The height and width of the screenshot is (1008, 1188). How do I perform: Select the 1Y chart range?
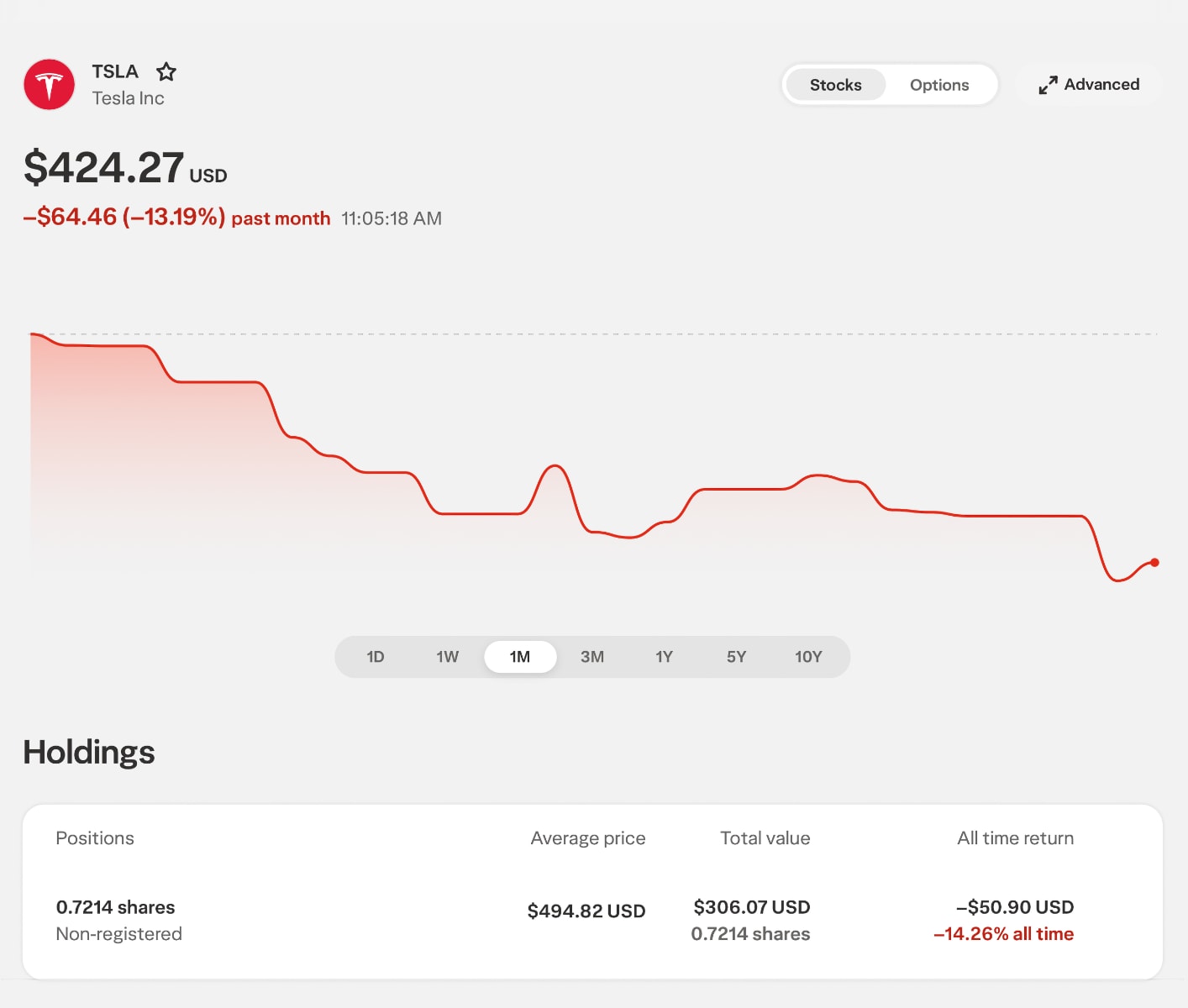[664, 657]
